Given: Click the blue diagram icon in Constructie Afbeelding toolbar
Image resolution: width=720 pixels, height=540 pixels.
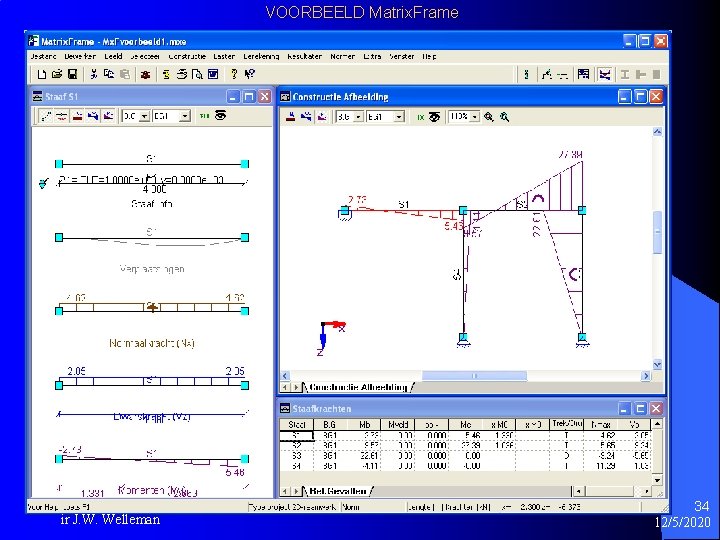Looking at the screenshot, I should tap(306, 117).
